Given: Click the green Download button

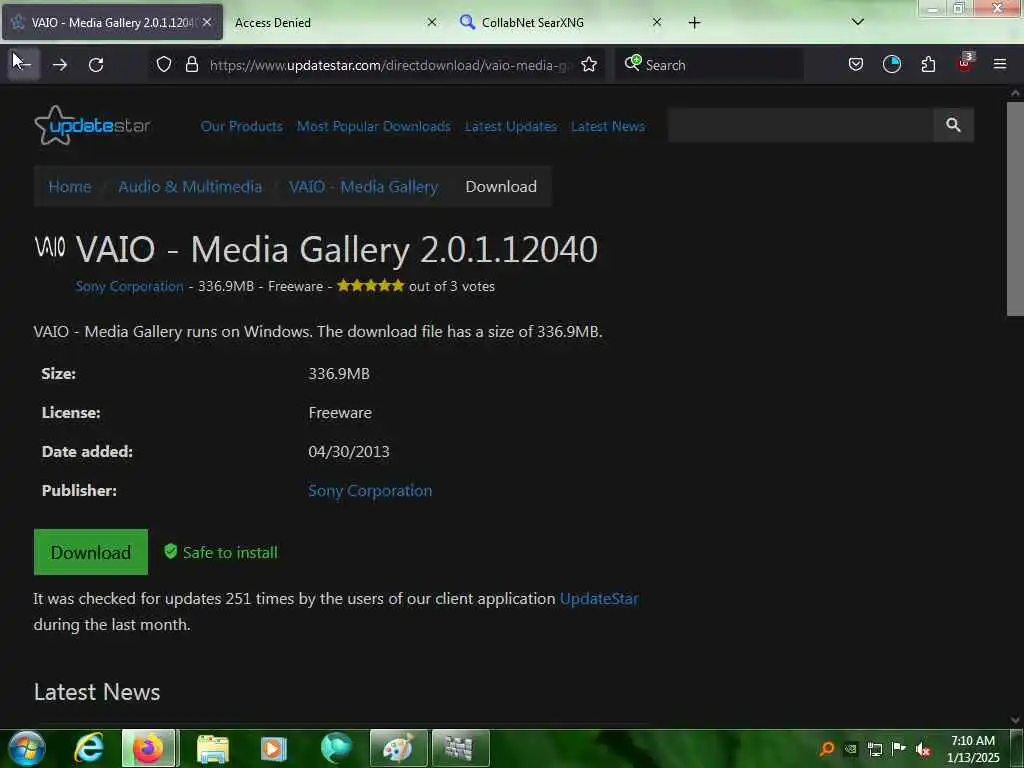Looking at the screenshot, I should click(91, 552).
